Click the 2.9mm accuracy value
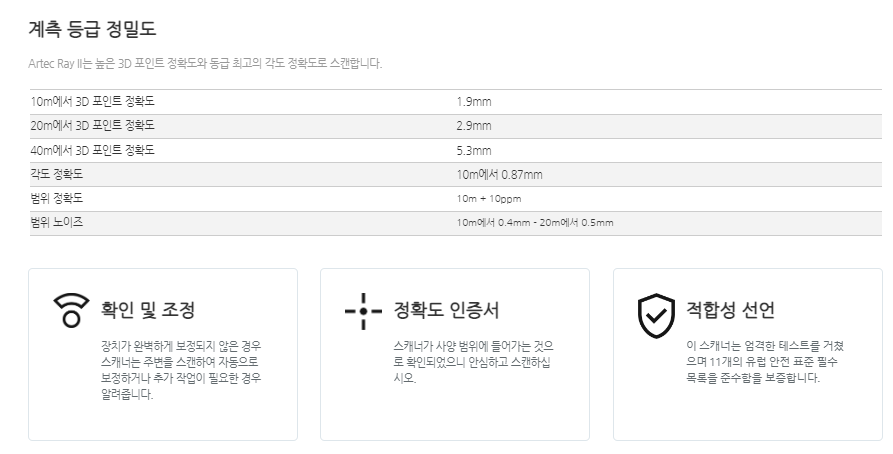The height and width of the screenshot is (454, 893). click(474, 126)
